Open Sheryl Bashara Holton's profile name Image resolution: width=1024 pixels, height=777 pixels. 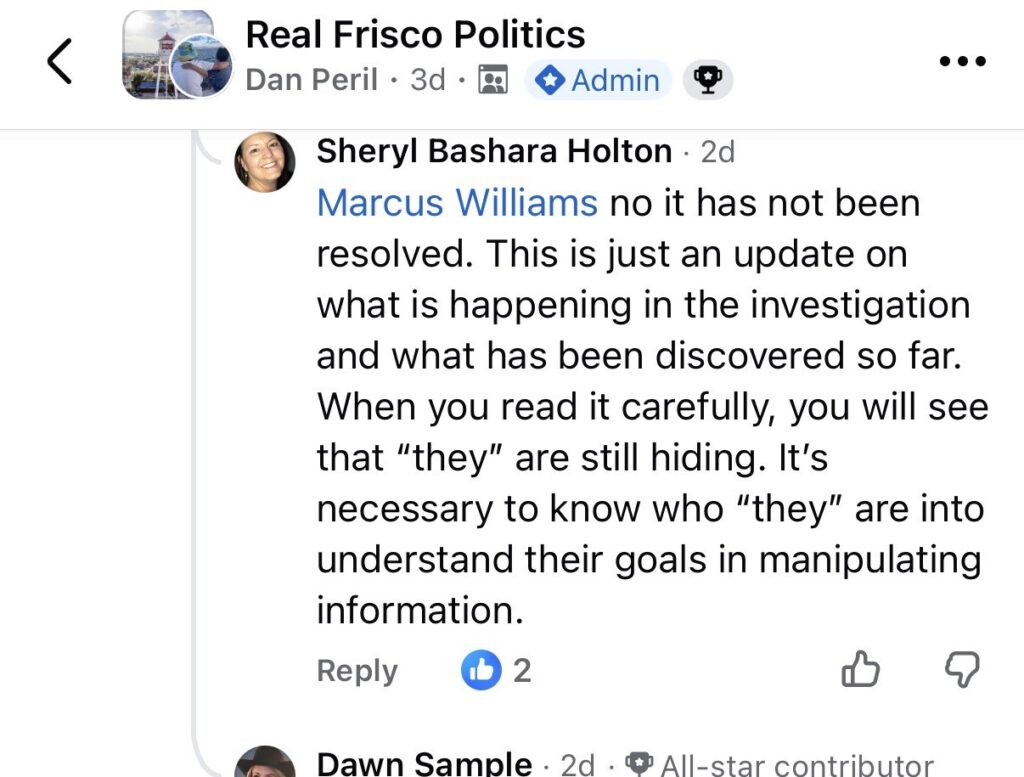494,151
